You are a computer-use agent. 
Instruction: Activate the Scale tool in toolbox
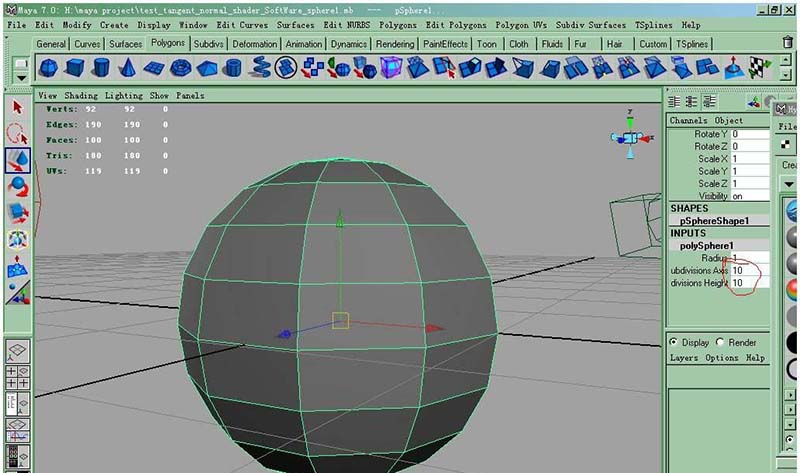(x=18, y=213)
